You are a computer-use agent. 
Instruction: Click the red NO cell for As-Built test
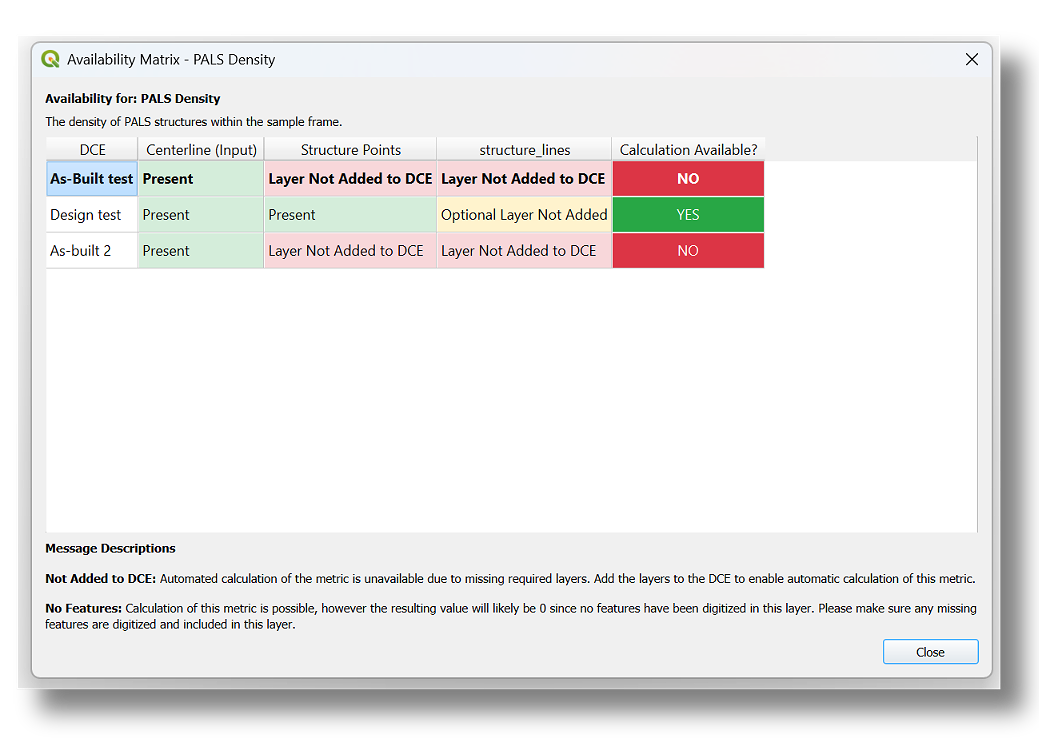(x=688, y=179)
